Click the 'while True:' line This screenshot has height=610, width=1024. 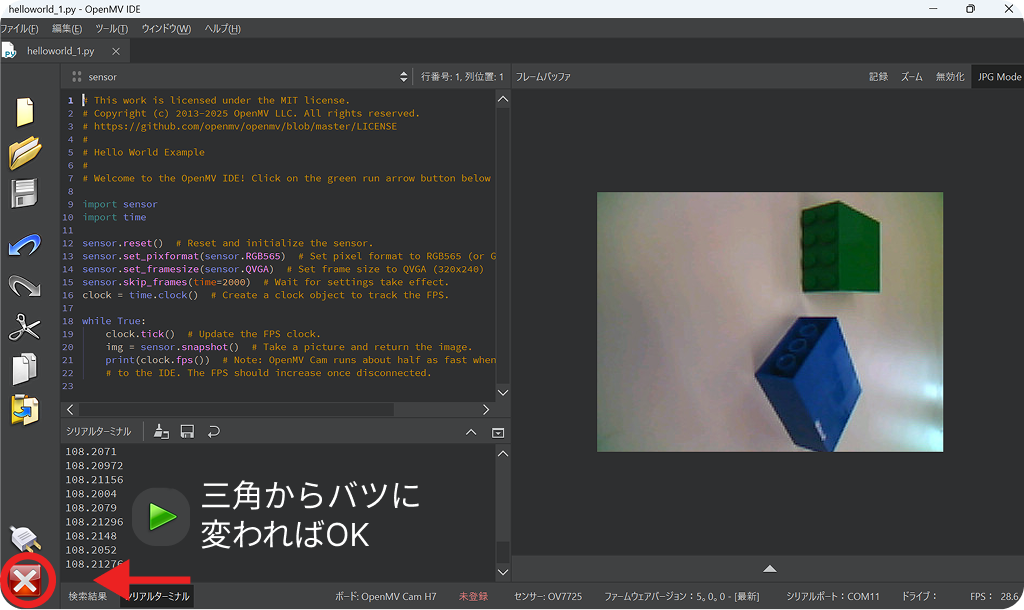click(x=114, y=321)
